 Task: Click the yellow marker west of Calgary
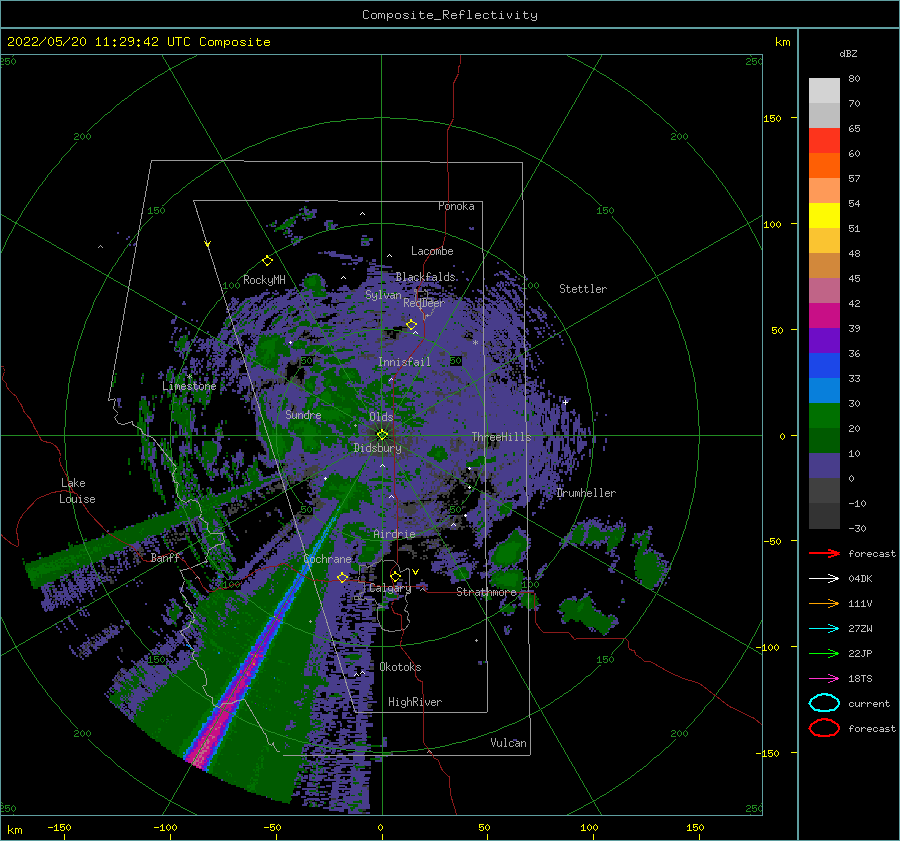coord(343,577)
